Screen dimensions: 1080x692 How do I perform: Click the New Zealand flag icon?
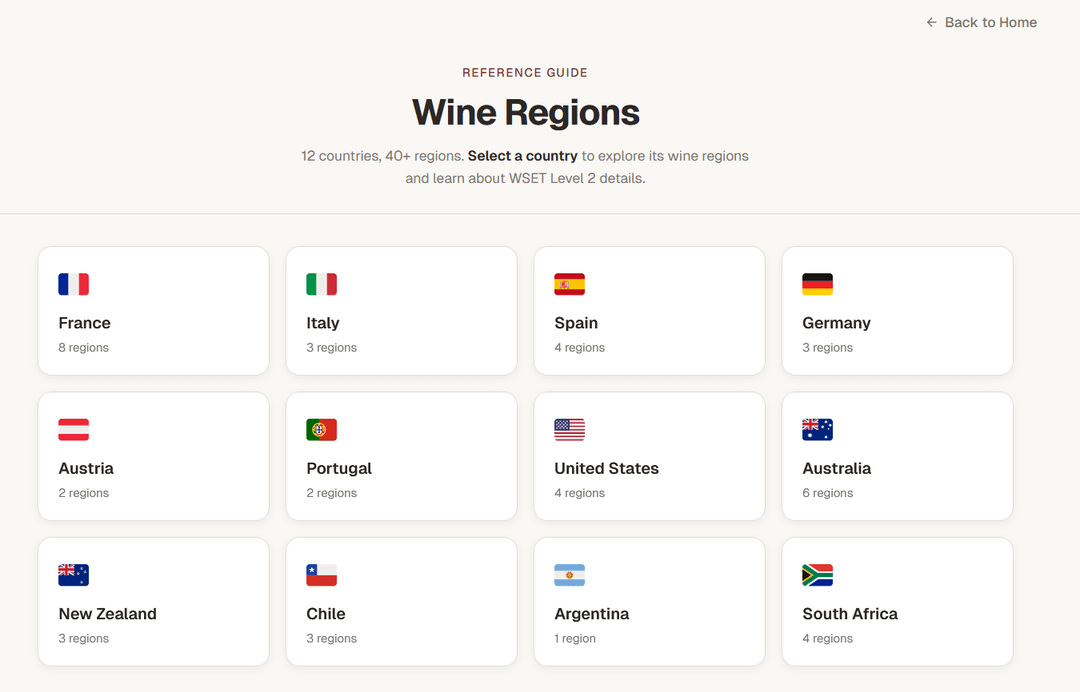(73, 575)
